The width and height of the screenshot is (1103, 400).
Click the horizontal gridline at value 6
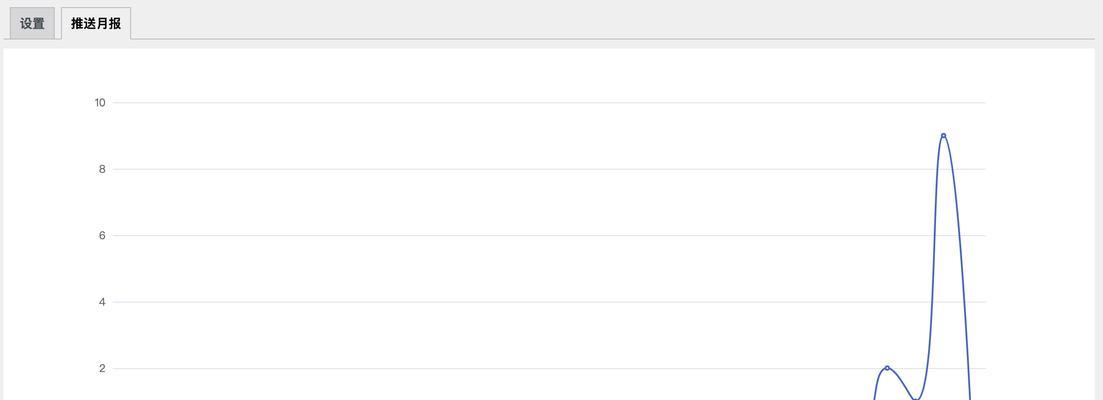point(549,236)
